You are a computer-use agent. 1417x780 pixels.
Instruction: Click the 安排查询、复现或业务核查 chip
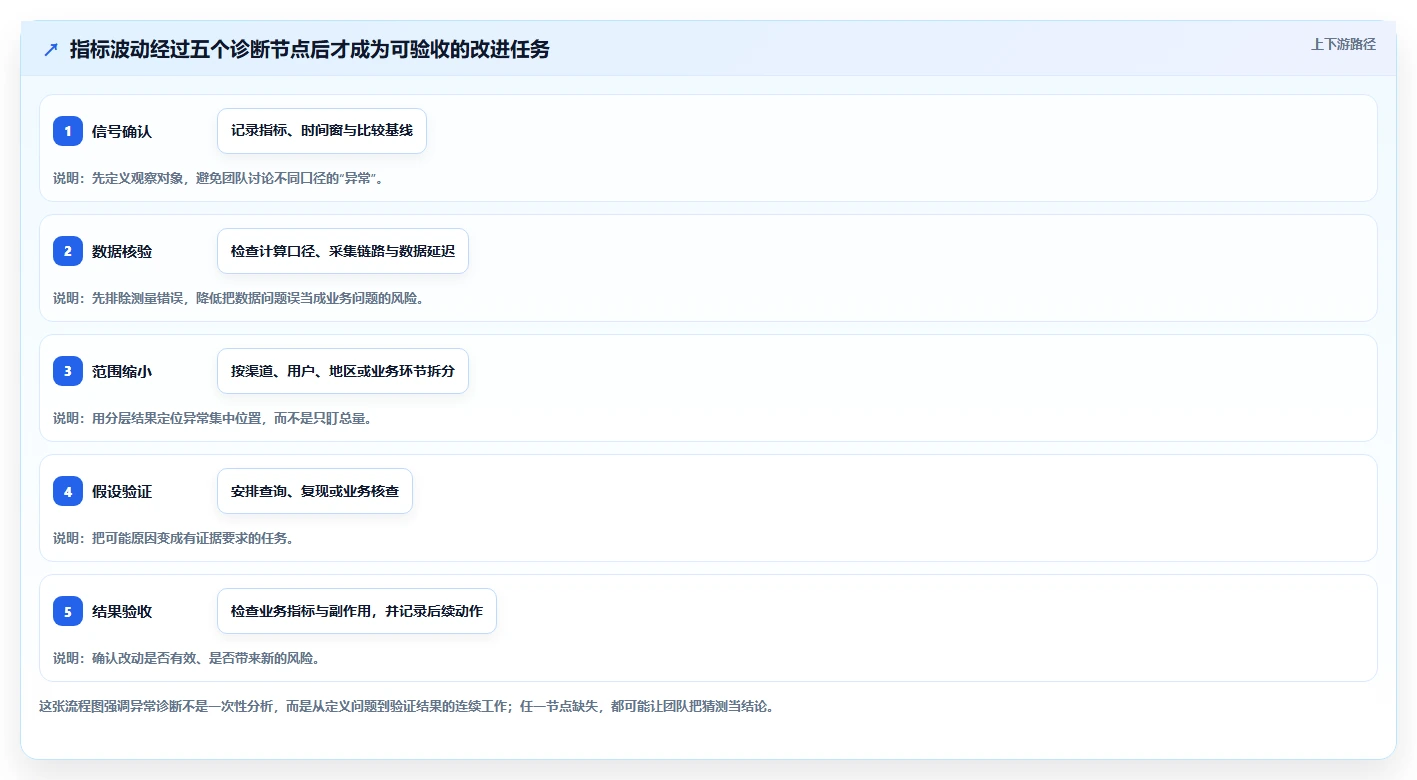(x=315, y=491)
